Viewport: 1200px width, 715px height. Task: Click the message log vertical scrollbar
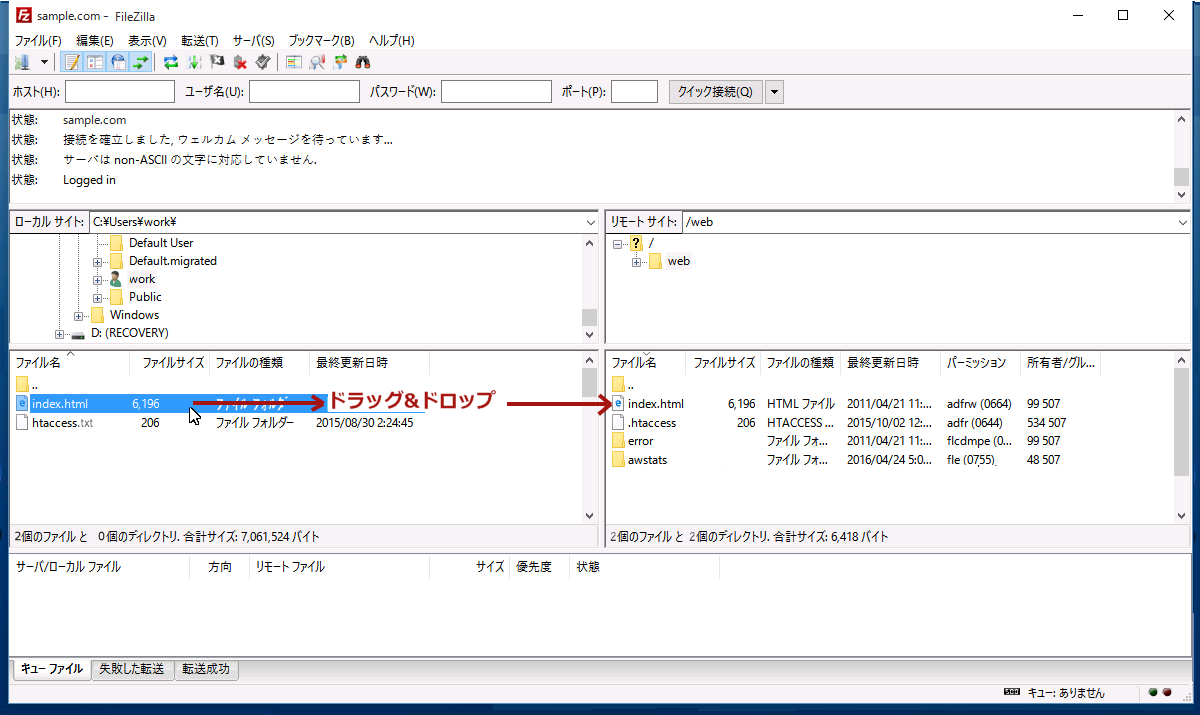click(x=1181, y=150)
